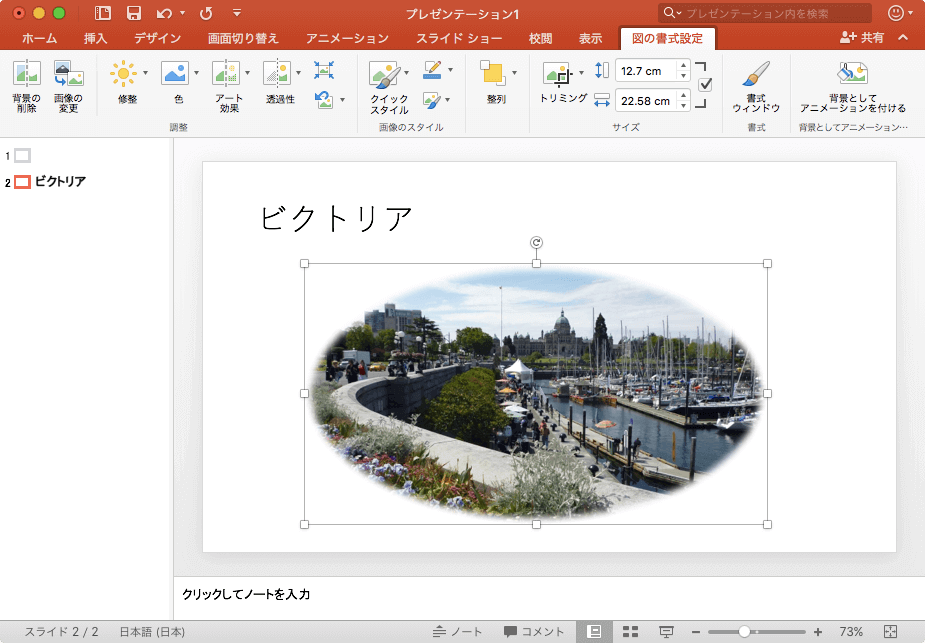Switch to the アニメーション tab
Image resolution: width=925 pixels, height=643 pixels.
(x=347, y=39)
